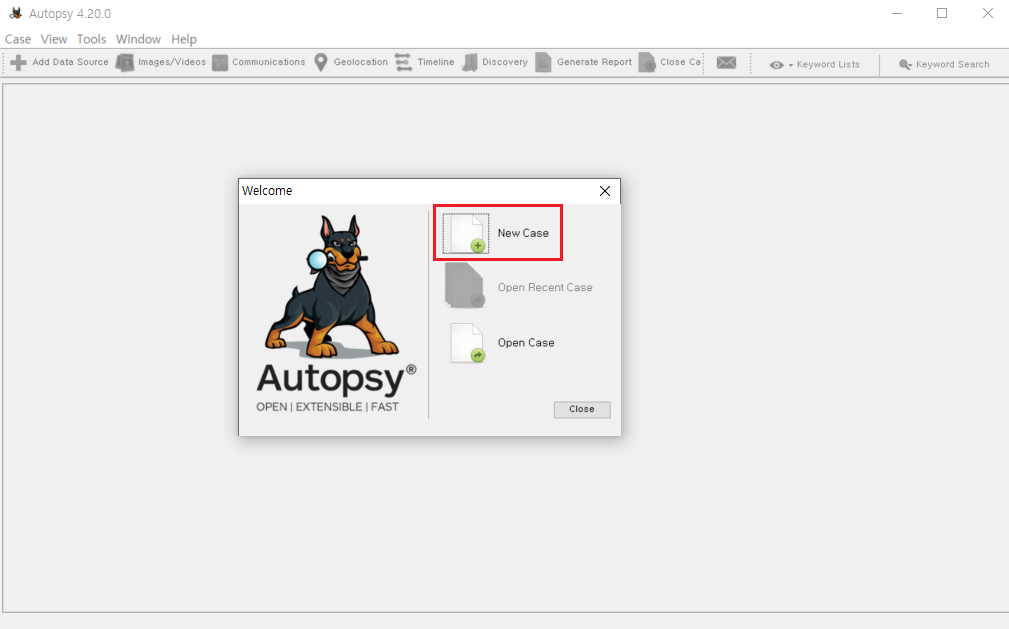Open the Images/Videos gallery toolbar icon

point(124,62)
